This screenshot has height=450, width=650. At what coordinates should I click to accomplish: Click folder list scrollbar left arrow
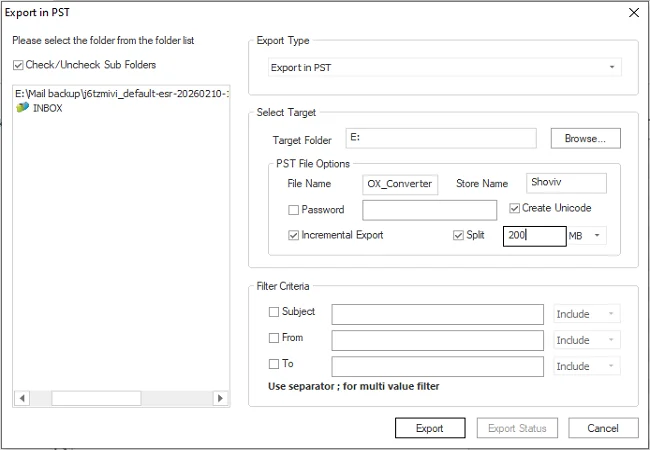(x=22, y=399)
